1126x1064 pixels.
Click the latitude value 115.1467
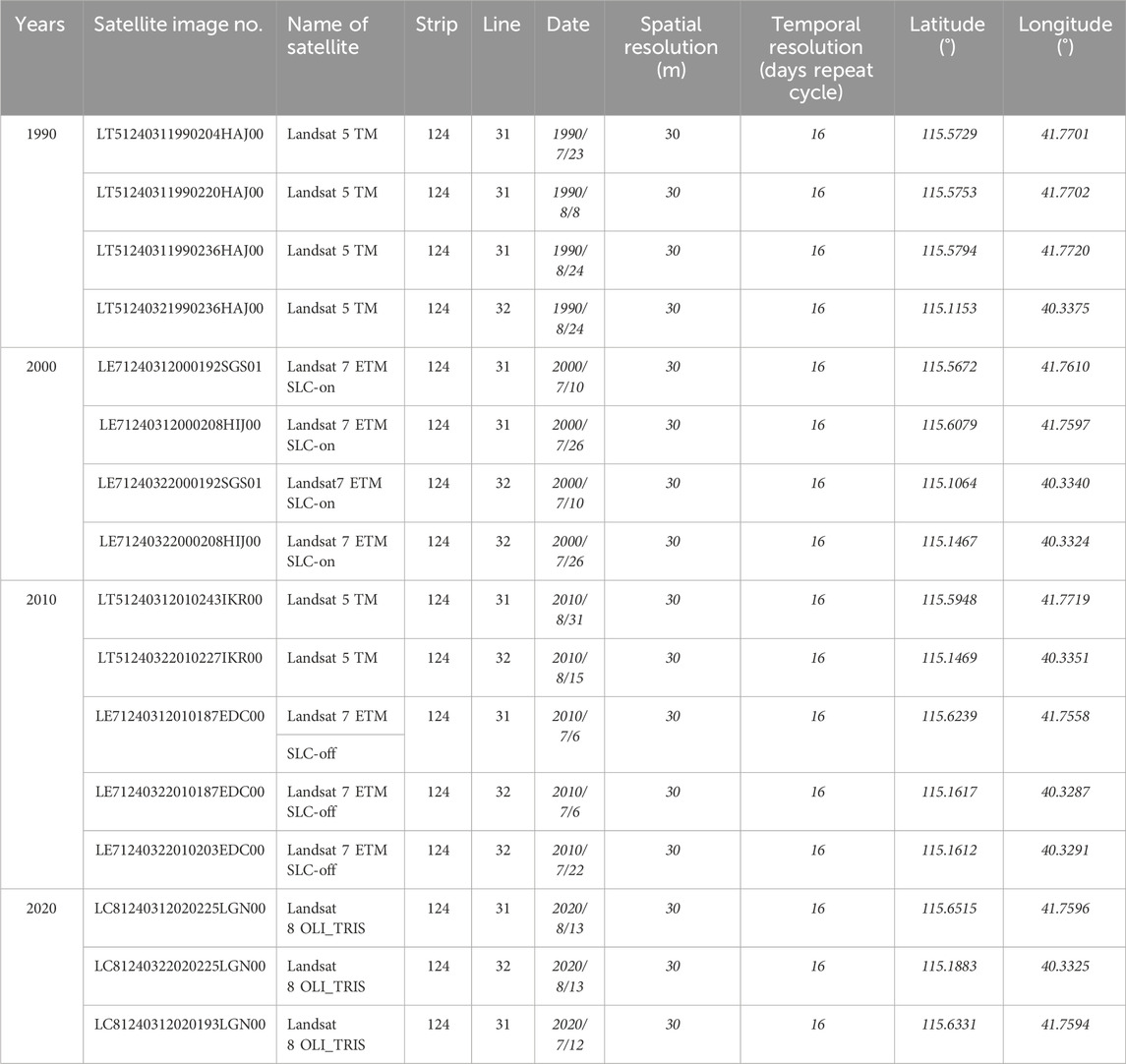949,541
